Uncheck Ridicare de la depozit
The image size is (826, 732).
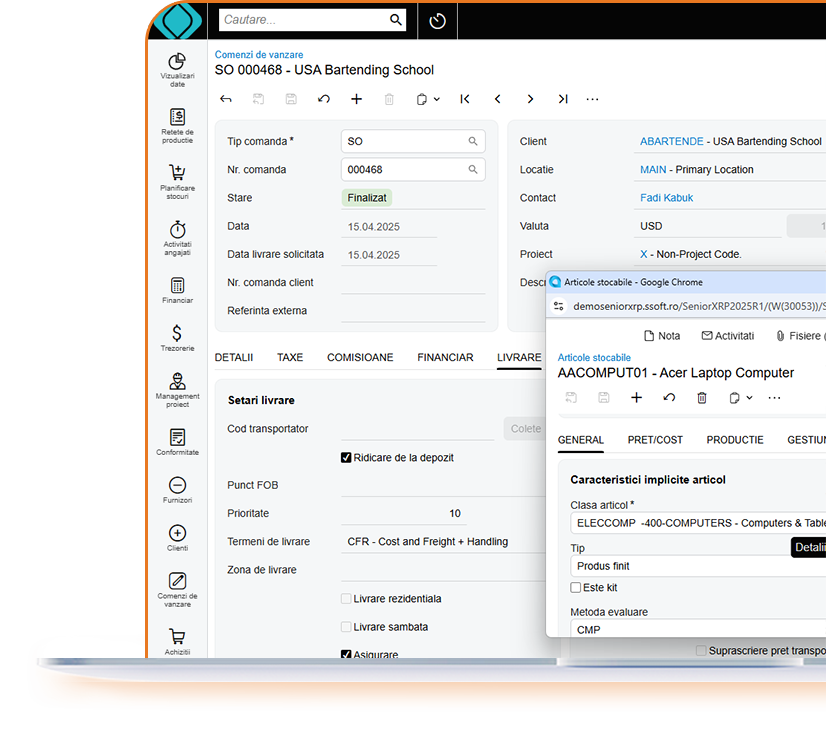tap(346, 457)
